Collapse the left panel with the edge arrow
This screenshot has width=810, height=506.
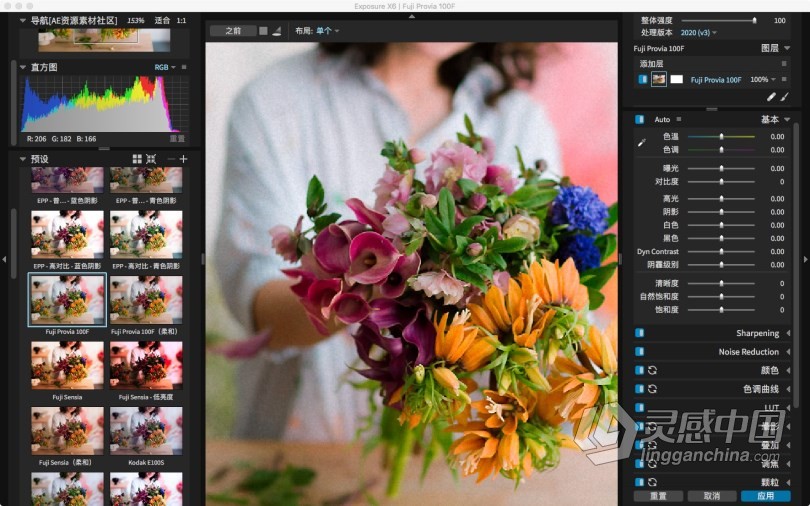4,259
